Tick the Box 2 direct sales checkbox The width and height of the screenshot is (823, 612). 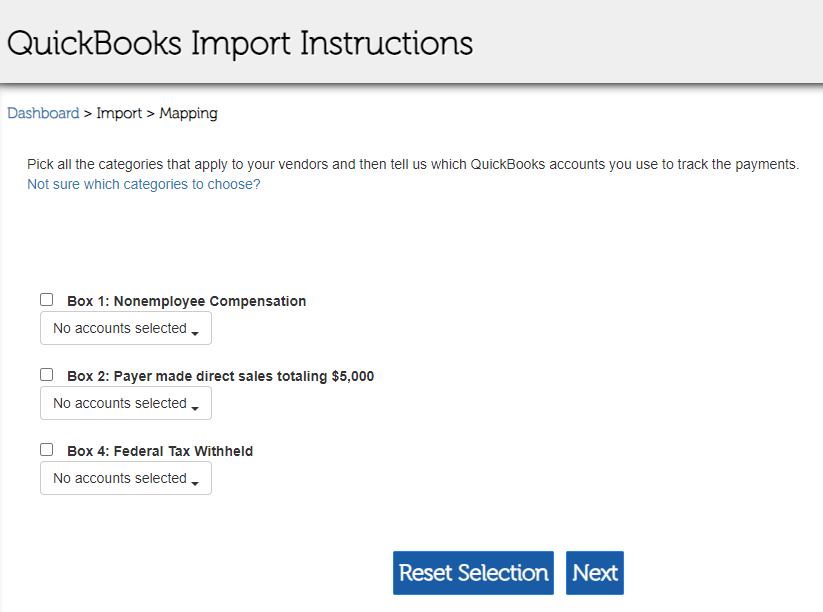[x=47, y=374]
